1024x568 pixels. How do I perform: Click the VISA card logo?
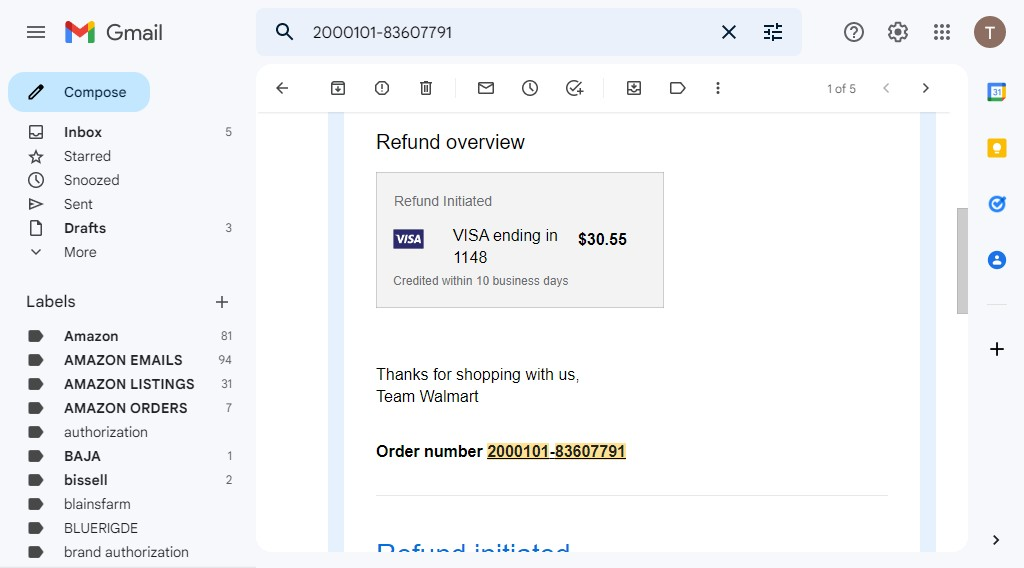click(408, 239)
